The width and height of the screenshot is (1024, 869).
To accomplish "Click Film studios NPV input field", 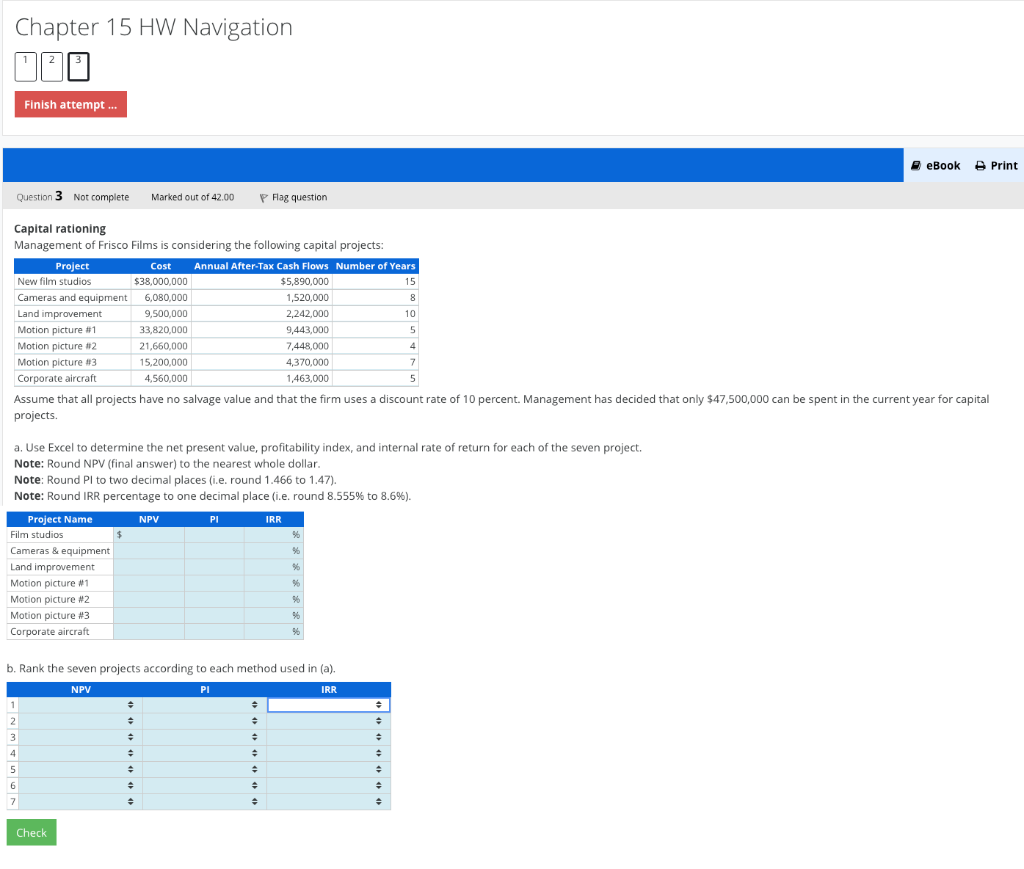I will click(x=149, y=535).
